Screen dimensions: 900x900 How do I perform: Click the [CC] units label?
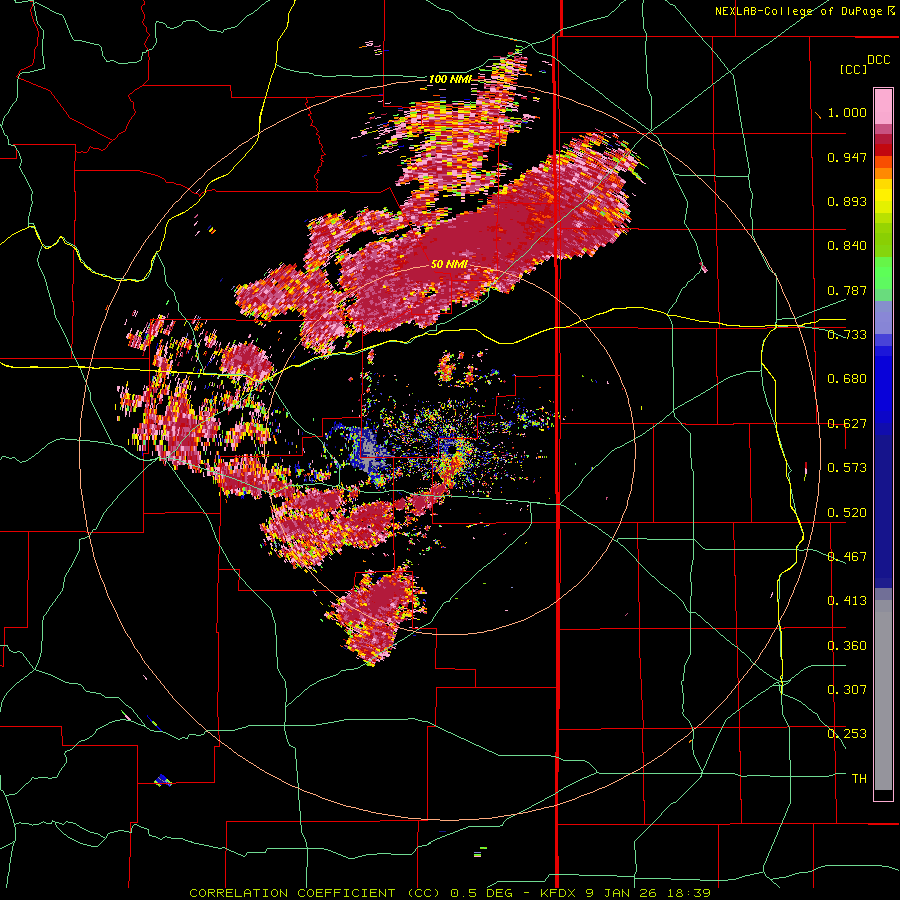pyautogui.click(x=853, y=69)
